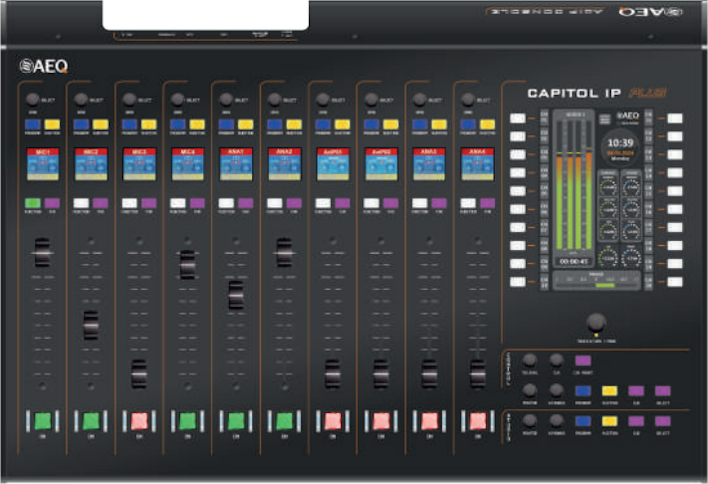Click the MASTER knob in Studio section
Image resolution: width=708 pixels, height=484 pixels.
pyautogui.click(x=529, y=421)
